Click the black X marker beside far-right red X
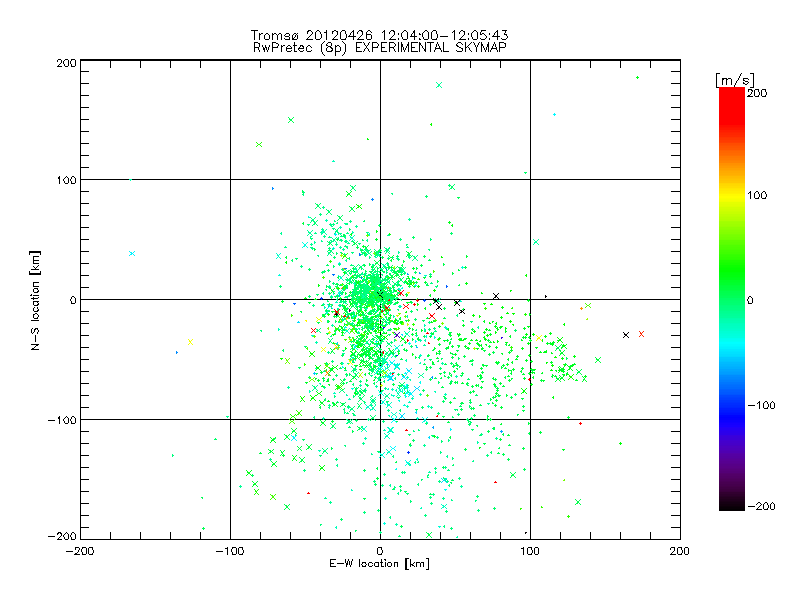Screen dimensions: 800x600 tap(626, 335)
